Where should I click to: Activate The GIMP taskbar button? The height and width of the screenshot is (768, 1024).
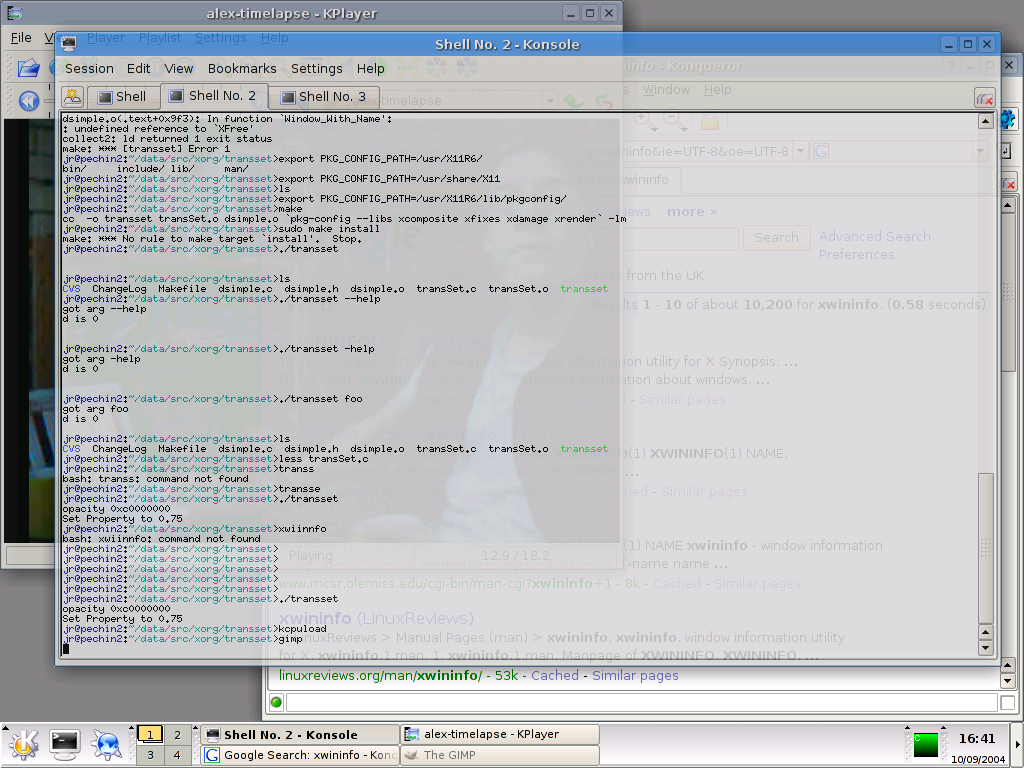click(500, 755)
